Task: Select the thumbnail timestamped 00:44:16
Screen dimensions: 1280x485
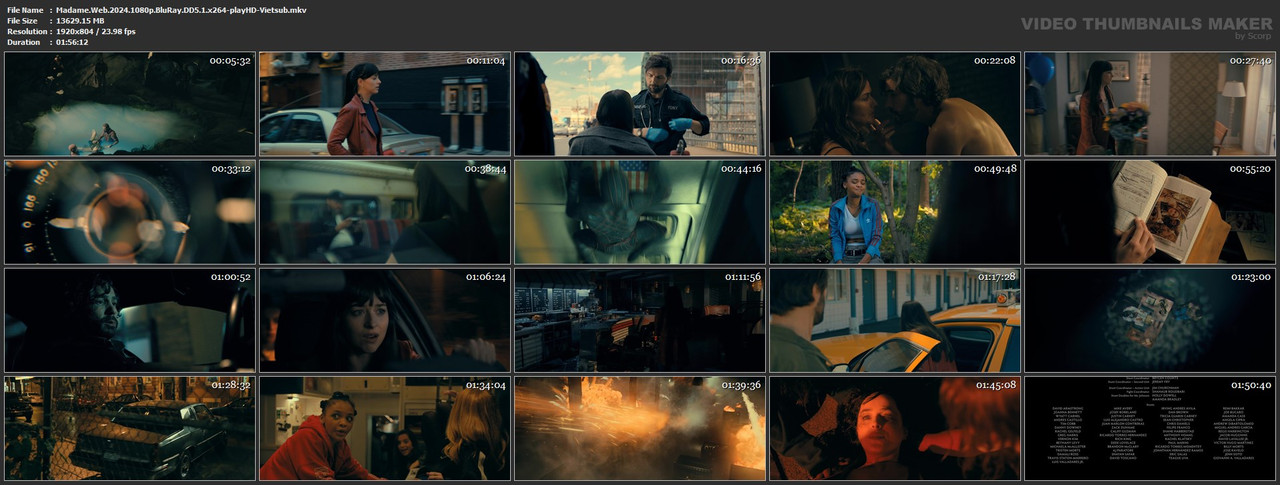Action: point(640,212)
